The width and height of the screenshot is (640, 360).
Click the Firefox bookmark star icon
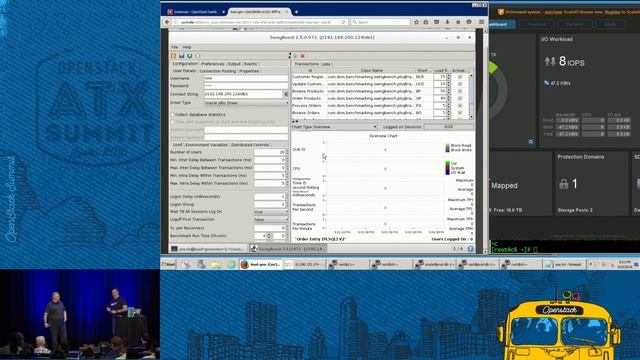pos(416,22)
